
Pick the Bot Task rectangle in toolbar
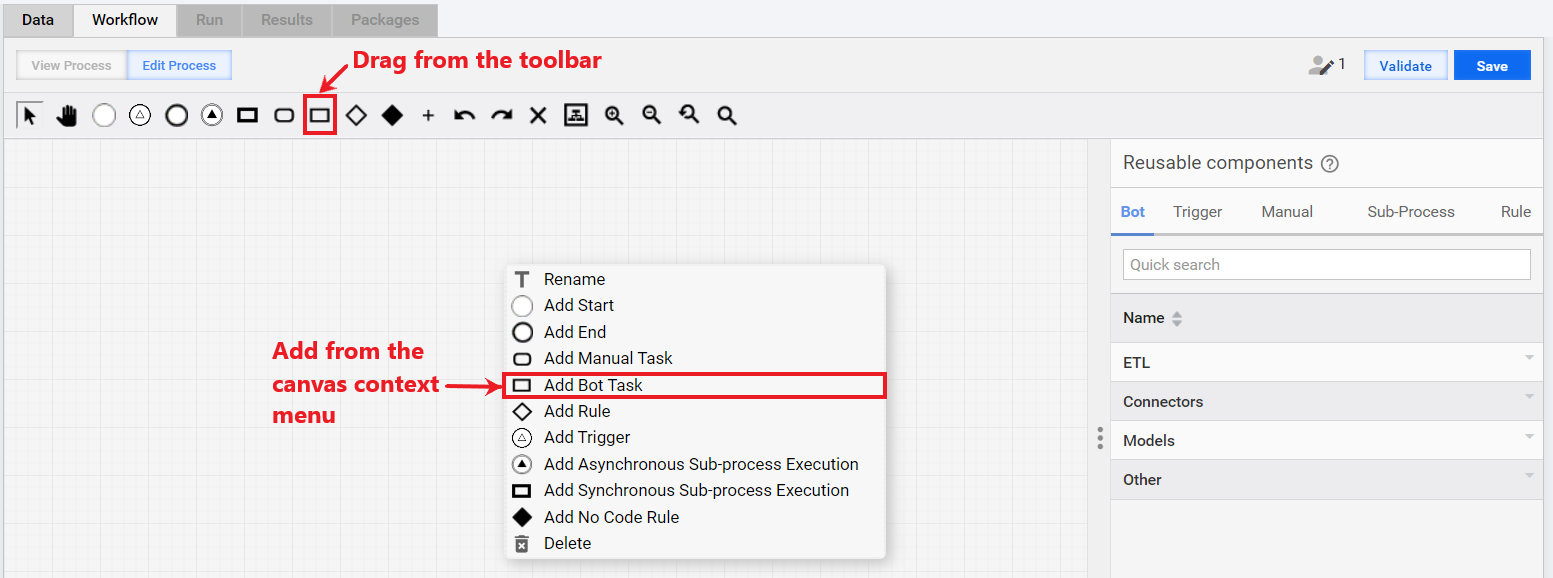319,116
